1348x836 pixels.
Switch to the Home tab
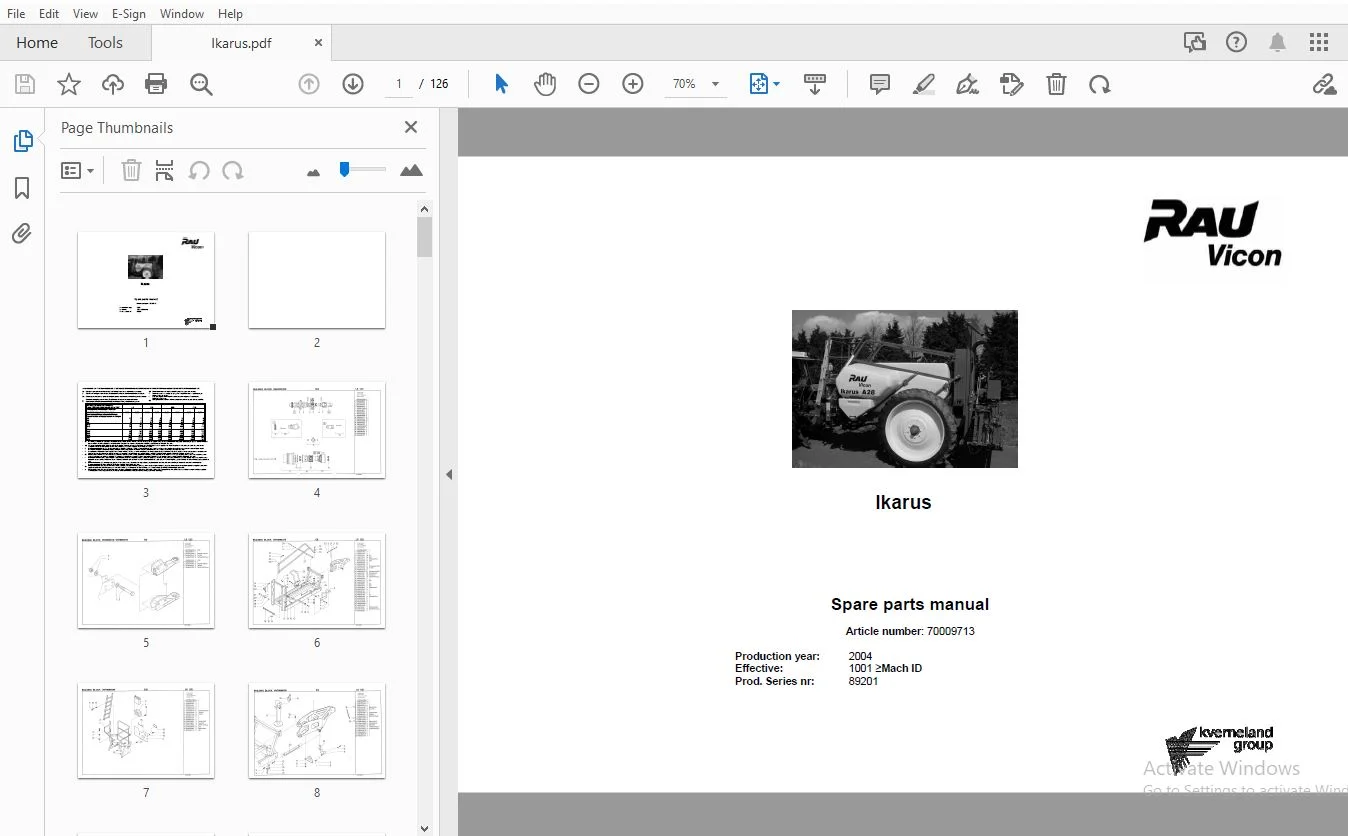(x=37, y=43)
